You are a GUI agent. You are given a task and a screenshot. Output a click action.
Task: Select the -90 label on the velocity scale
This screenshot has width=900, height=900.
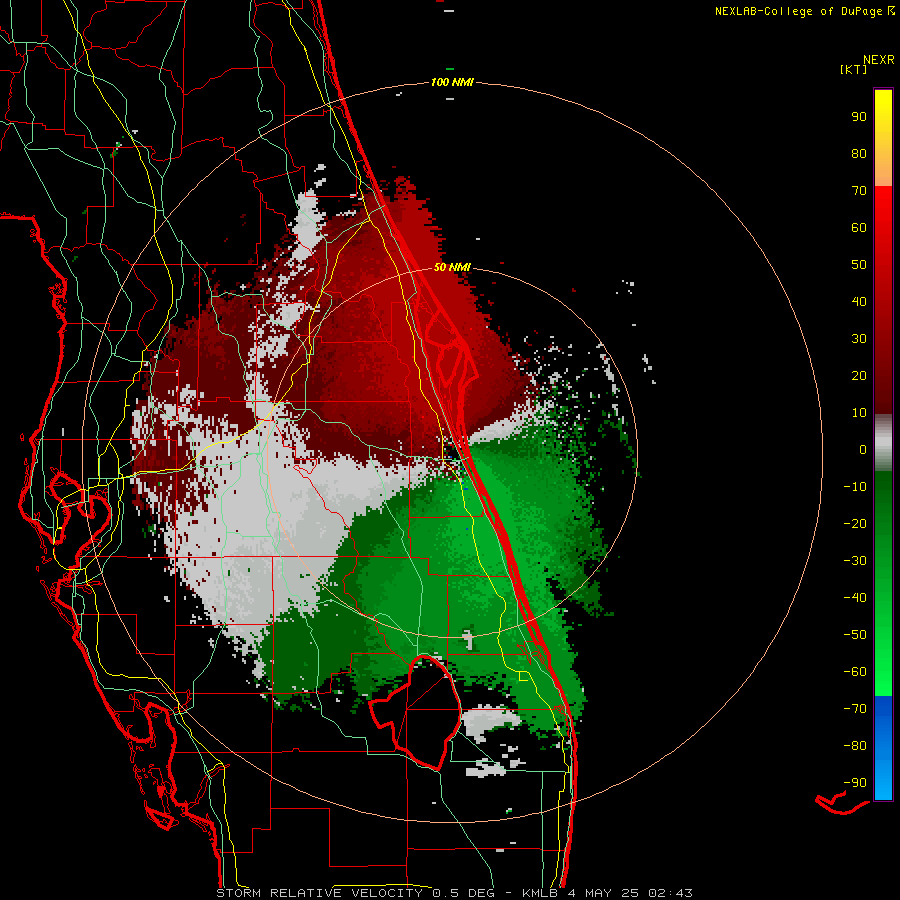pos(855,783)
